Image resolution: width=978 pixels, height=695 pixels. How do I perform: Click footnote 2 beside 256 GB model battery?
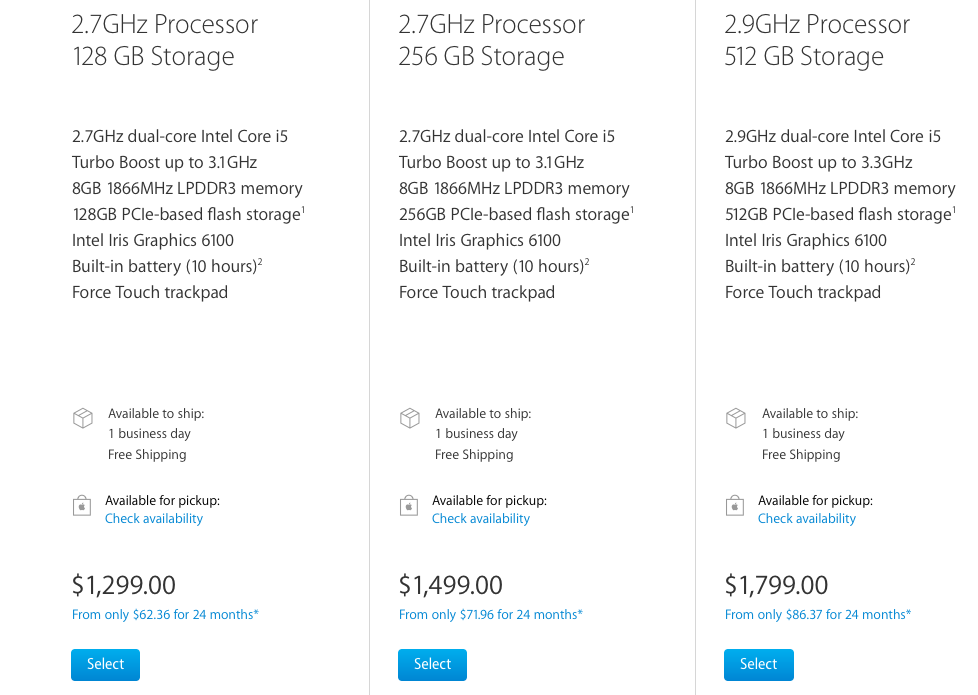(587, 262)
